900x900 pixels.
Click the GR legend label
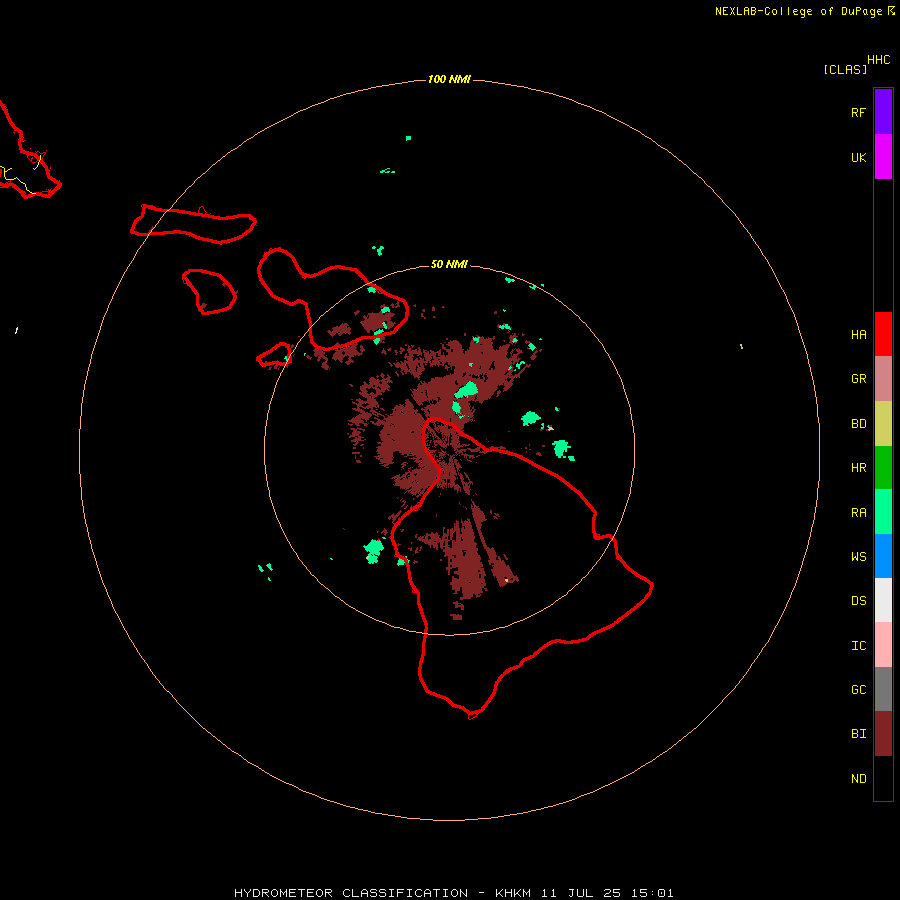click(x=858, y=379)
